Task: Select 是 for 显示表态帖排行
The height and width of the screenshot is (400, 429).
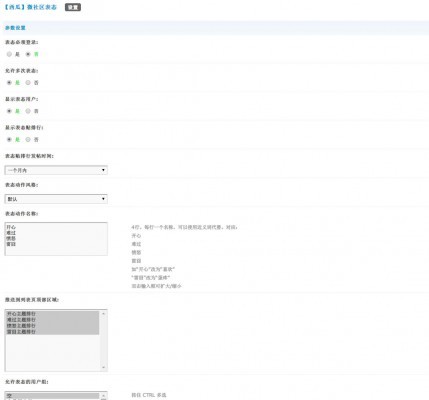Action: tap(9, 139)
